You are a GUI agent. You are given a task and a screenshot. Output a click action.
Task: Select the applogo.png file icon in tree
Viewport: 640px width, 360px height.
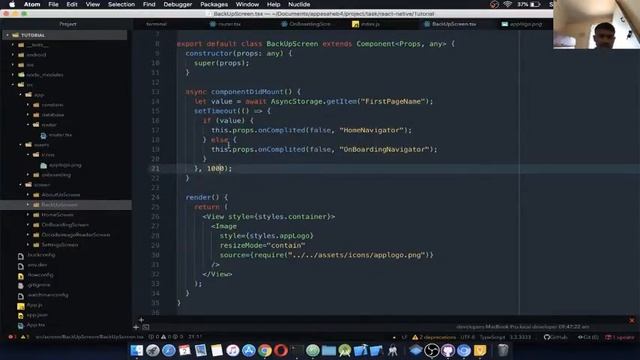point(43,165)
